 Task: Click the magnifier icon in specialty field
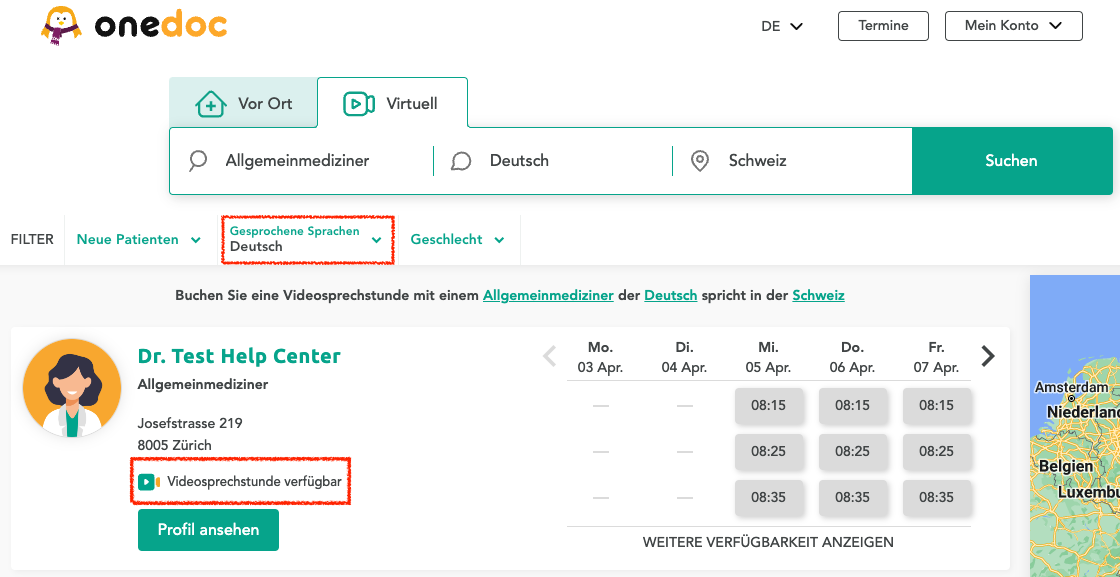(x=198, y=161)
